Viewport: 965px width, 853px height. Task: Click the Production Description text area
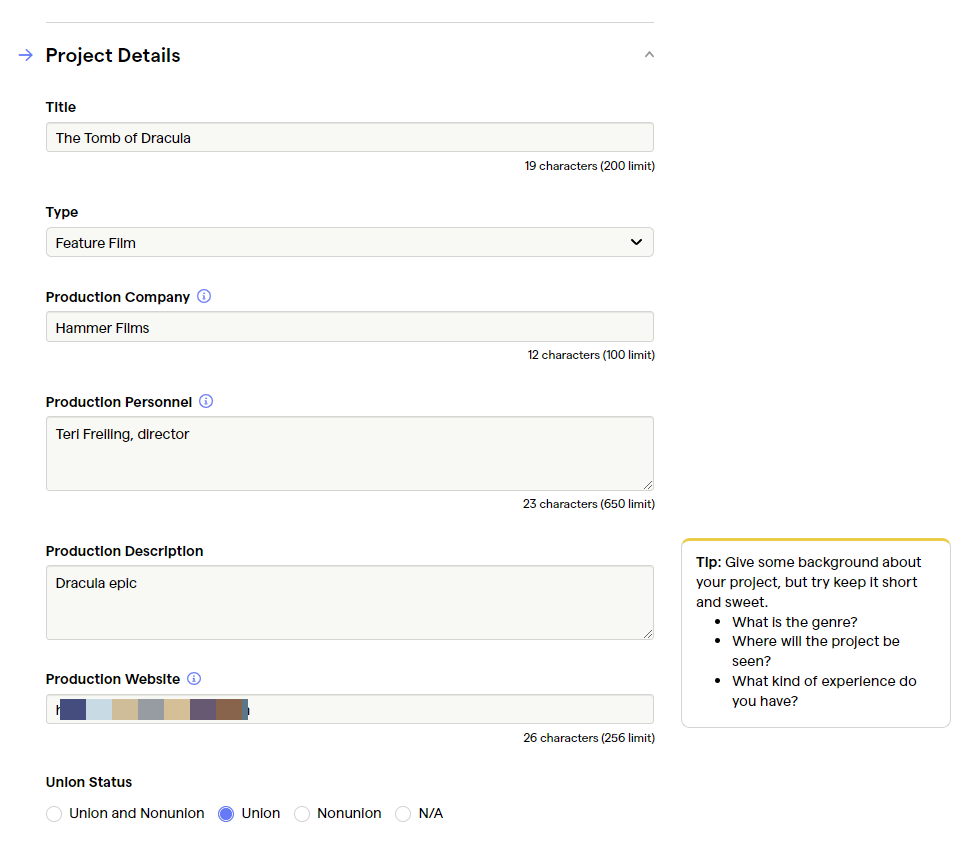[x=350, y=603]
